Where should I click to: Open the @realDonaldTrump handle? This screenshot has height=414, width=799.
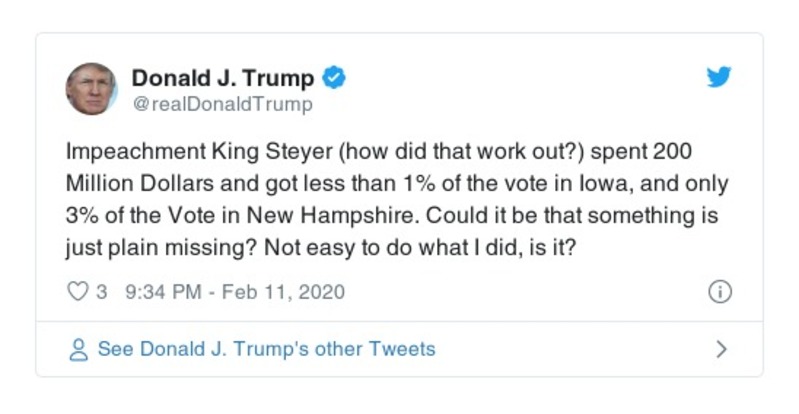[x=222, y=104]
